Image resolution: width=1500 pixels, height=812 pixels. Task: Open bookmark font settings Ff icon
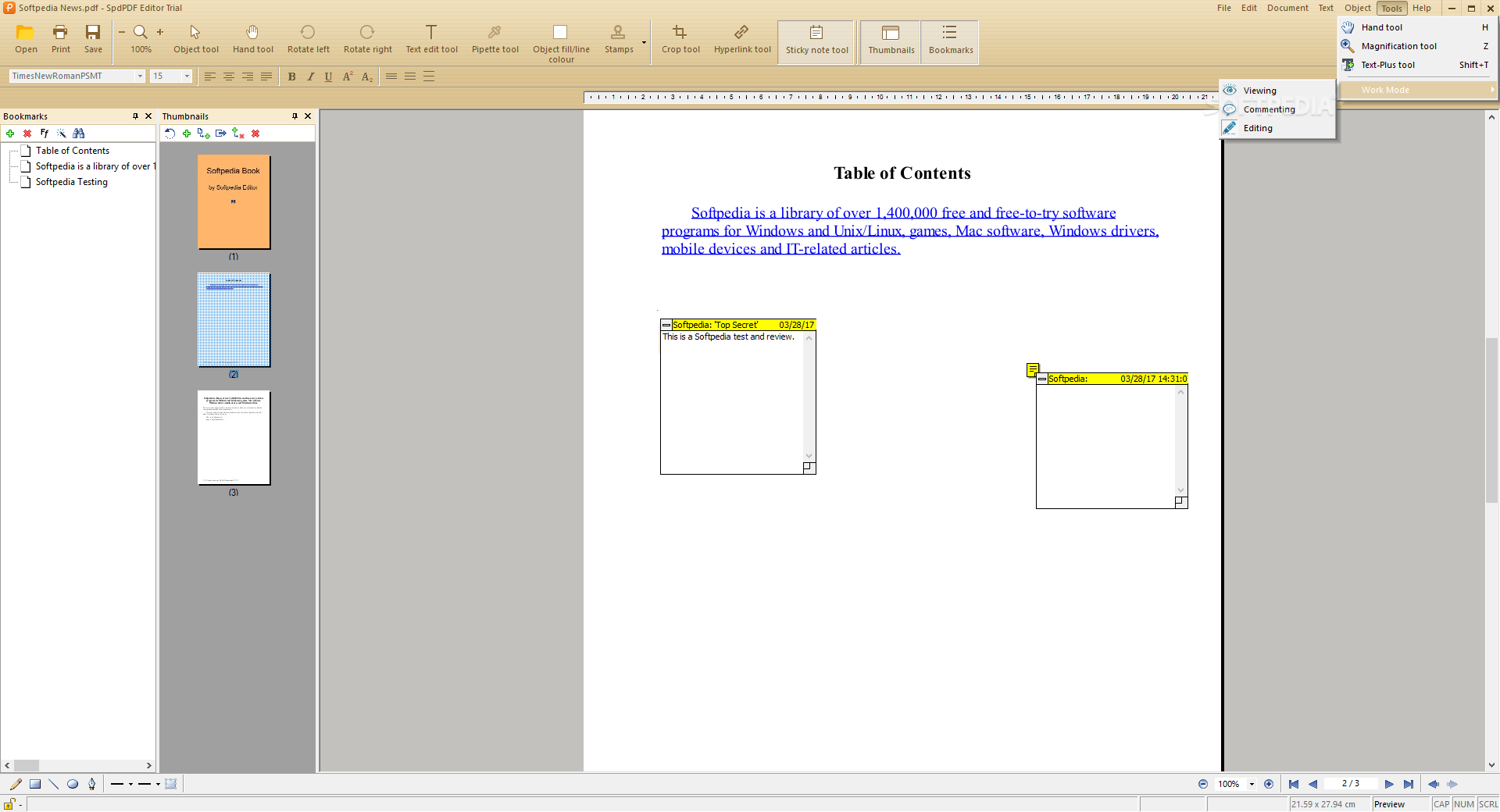tap(45, 134)
